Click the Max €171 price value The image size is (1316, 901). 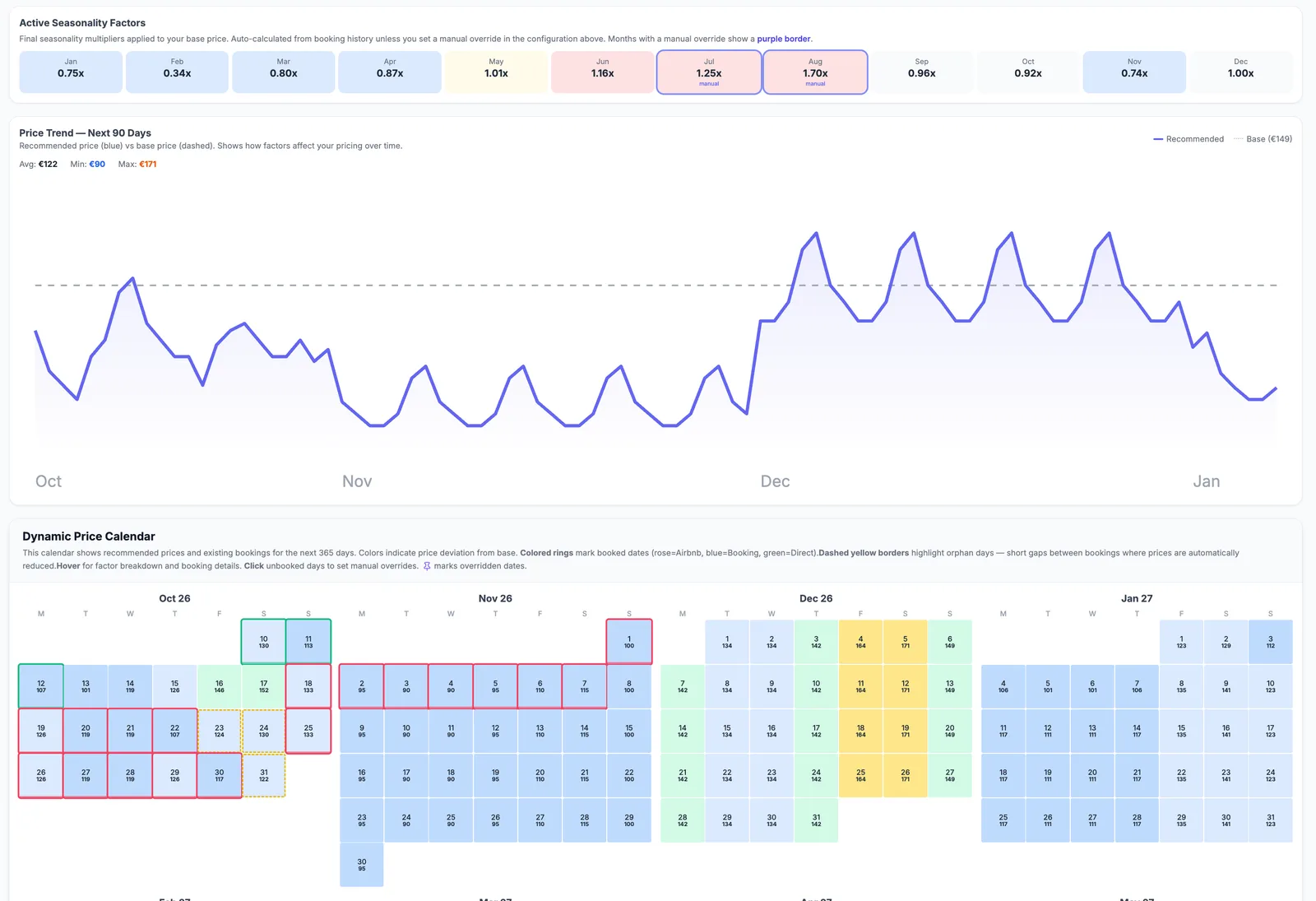click(x=148, y=164)
